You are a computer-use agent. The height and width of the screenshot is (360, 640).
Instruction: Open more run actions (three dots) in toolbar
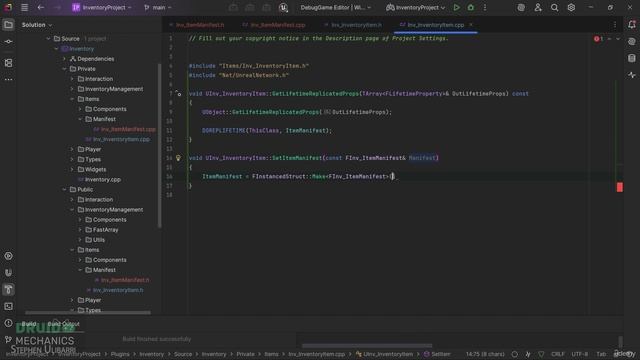pos(485,7)
